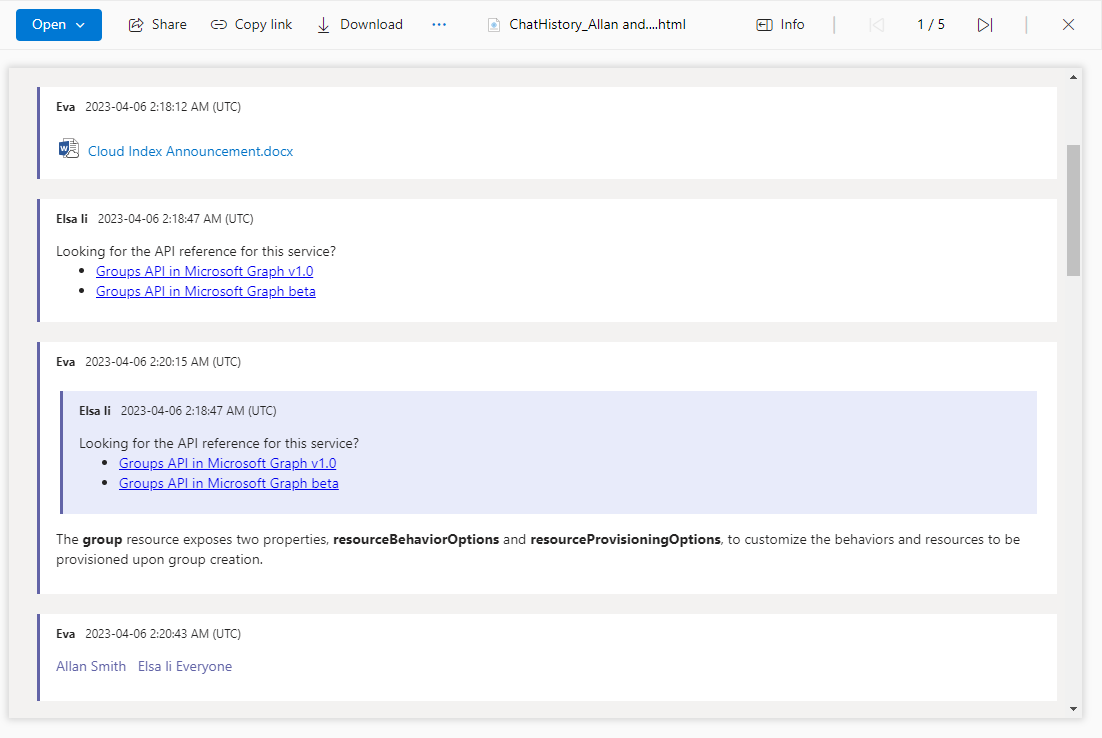1102x738 pixels.
Task: Click the Share button label
Action: 169,25
